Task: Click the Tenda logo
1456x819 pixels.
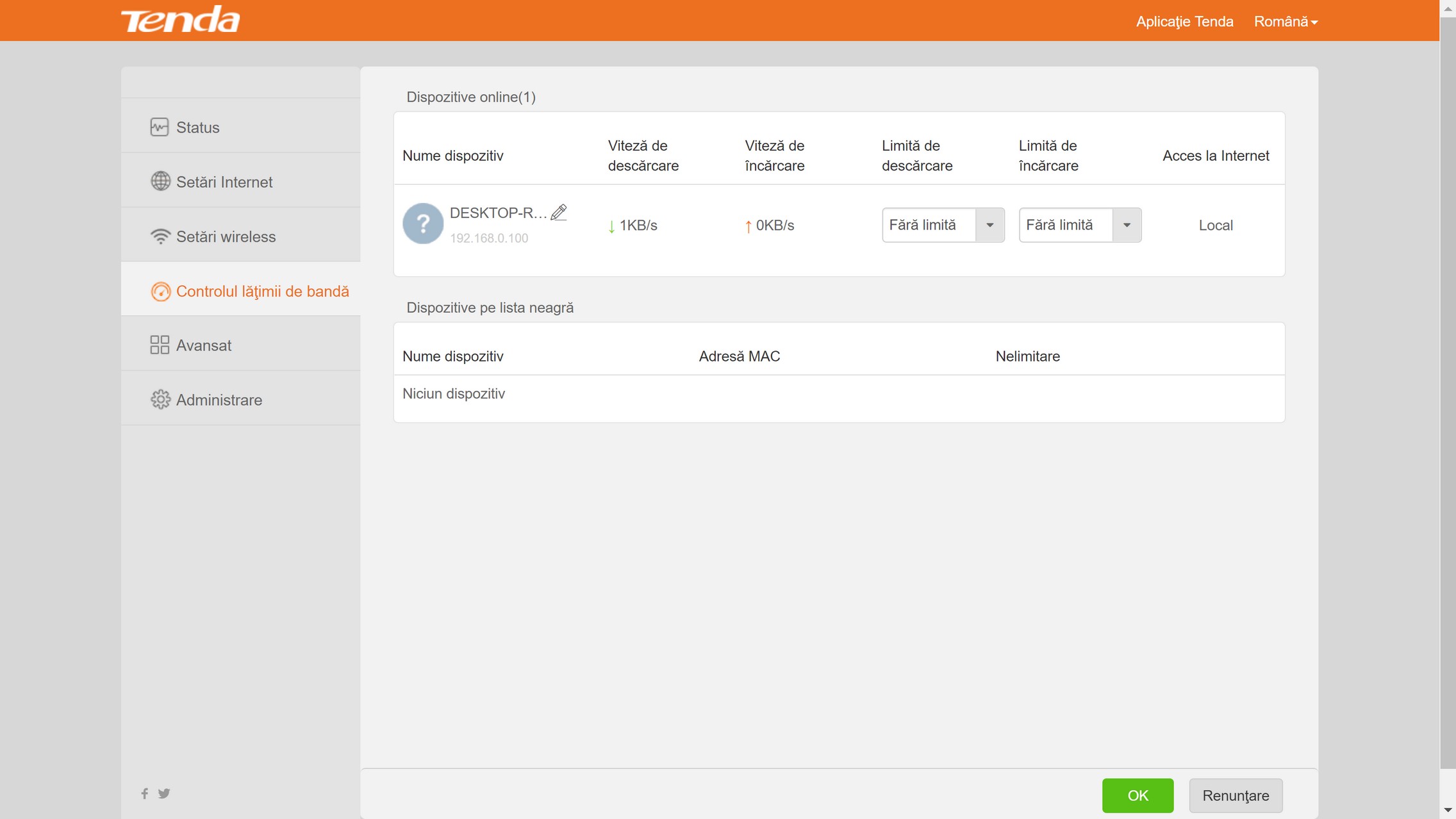Action: coord(180,20)
